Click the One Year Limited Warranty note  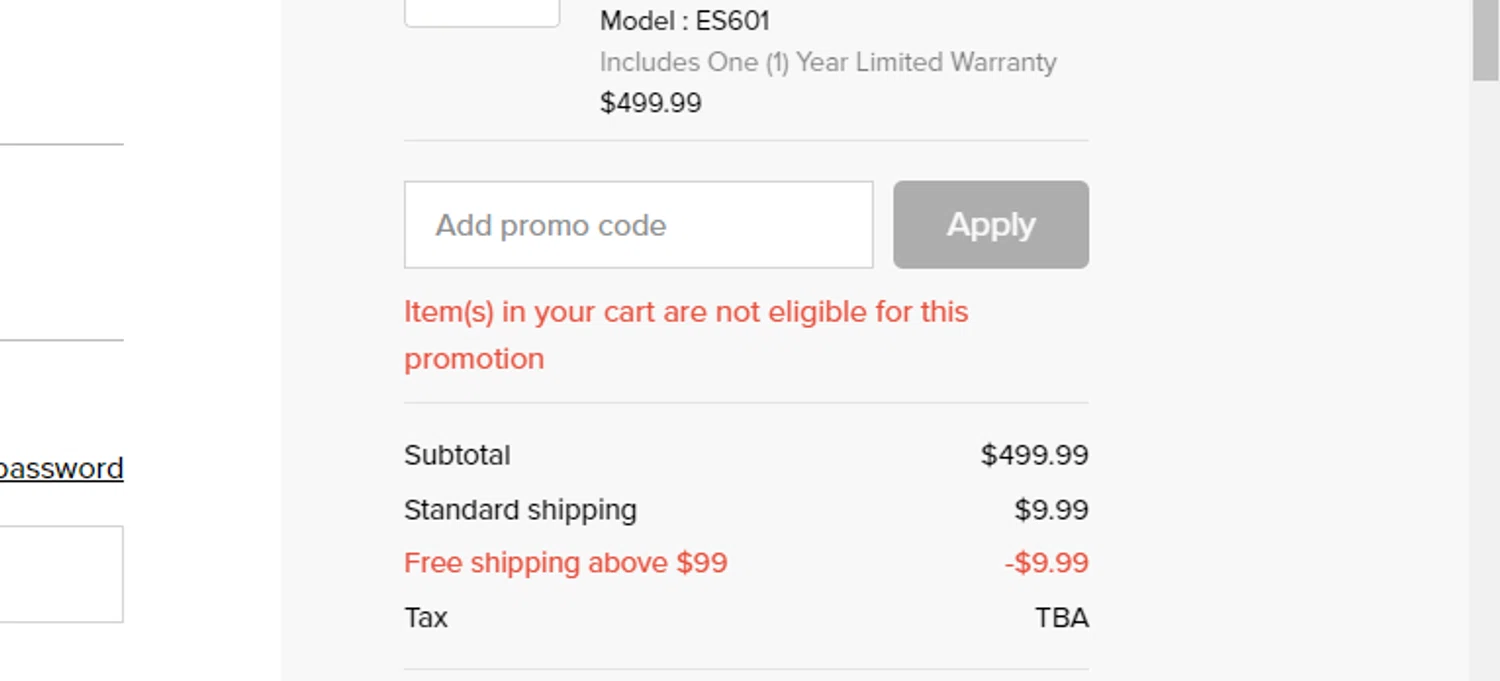coord(828,62)
